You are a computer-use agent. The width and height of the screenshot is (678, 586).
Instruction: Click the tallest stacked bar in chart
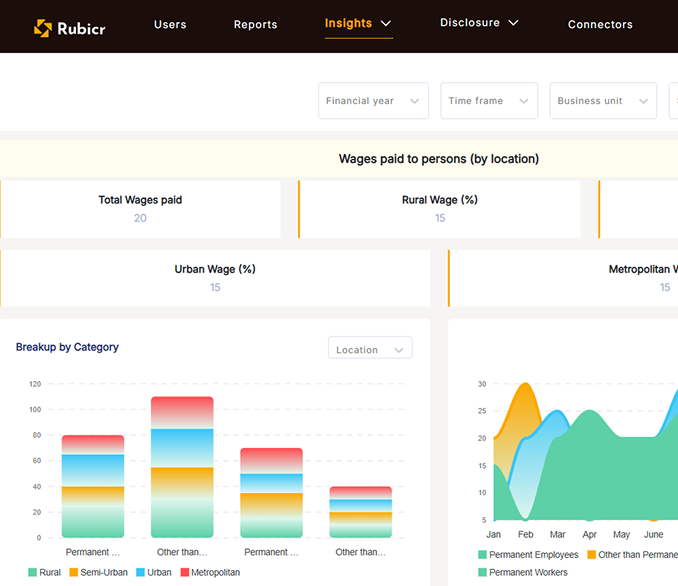(x=182, y=467)
